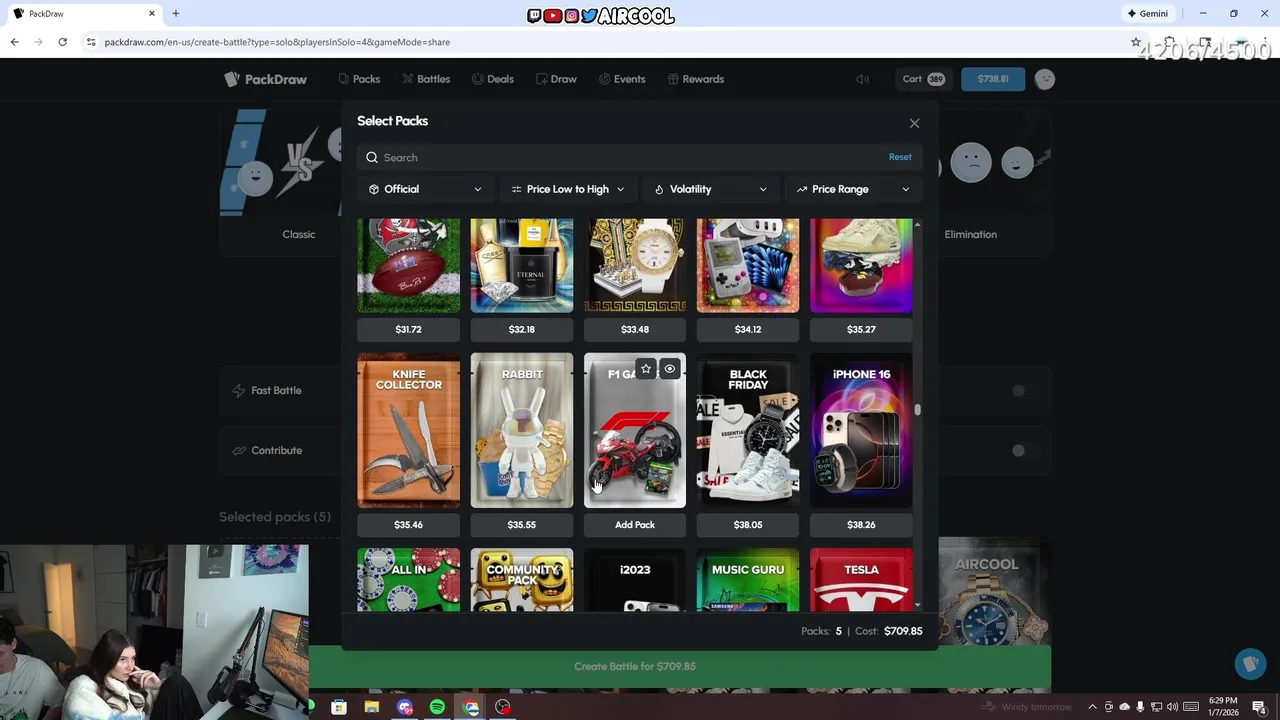This screenshot has height=720, width=1280.
Task: Select the Black Friday pack thumbnail
Action: [748, 430]
